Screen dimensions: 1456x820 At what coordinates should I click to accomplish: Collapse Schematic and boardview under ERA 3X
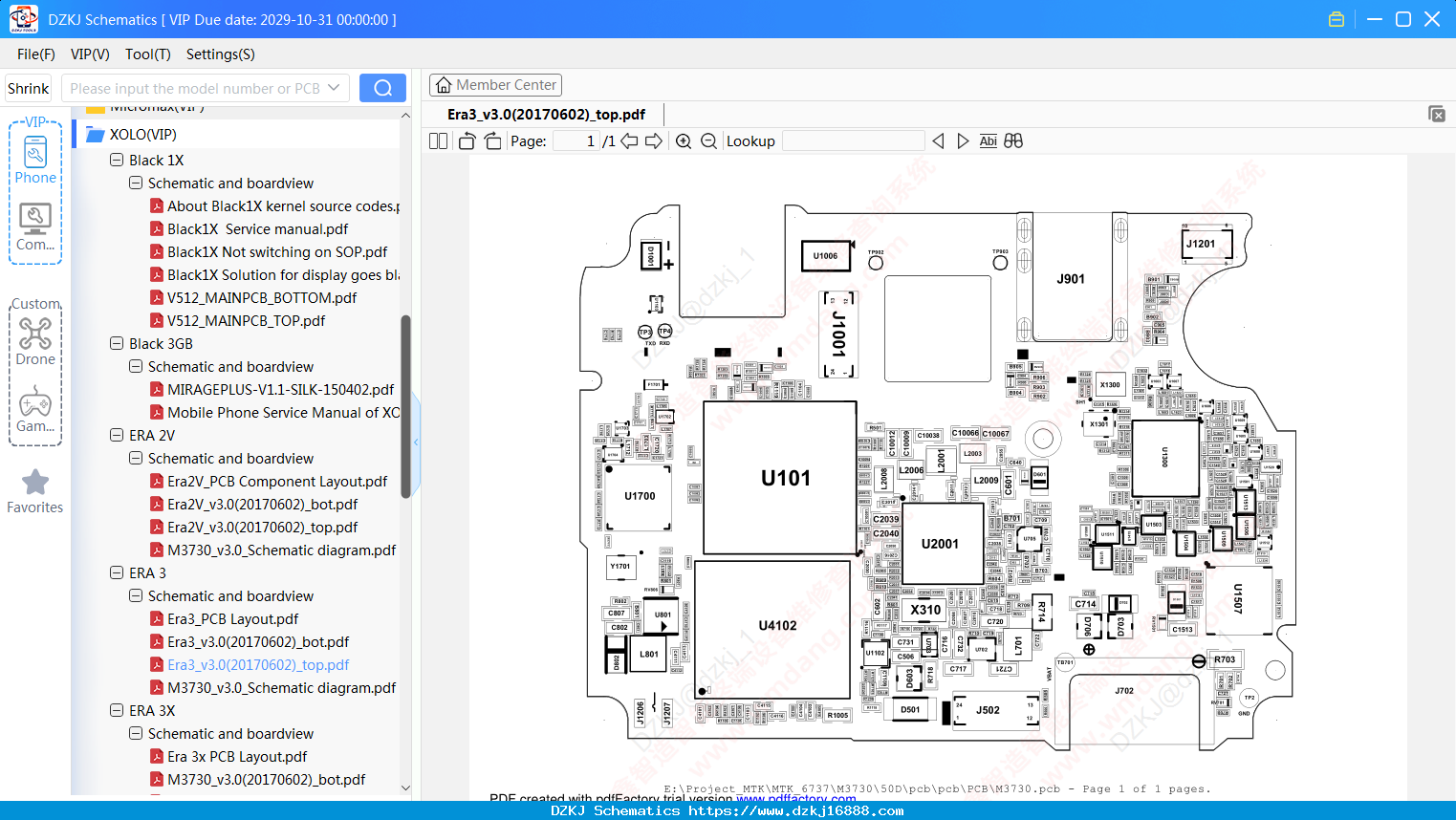(136, 734)
